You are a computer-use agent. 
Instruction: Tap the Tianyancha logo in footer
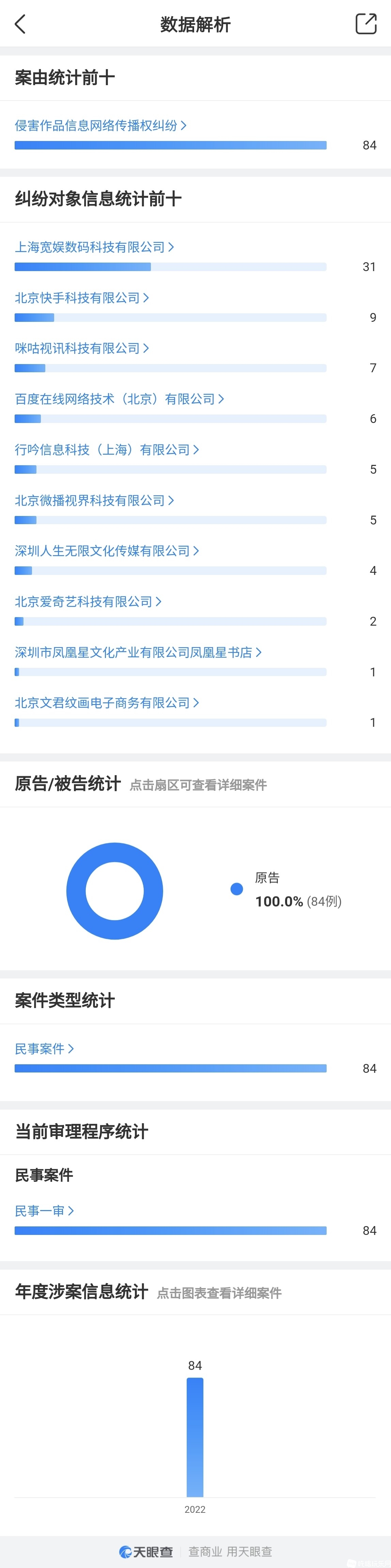(146, 1552)
